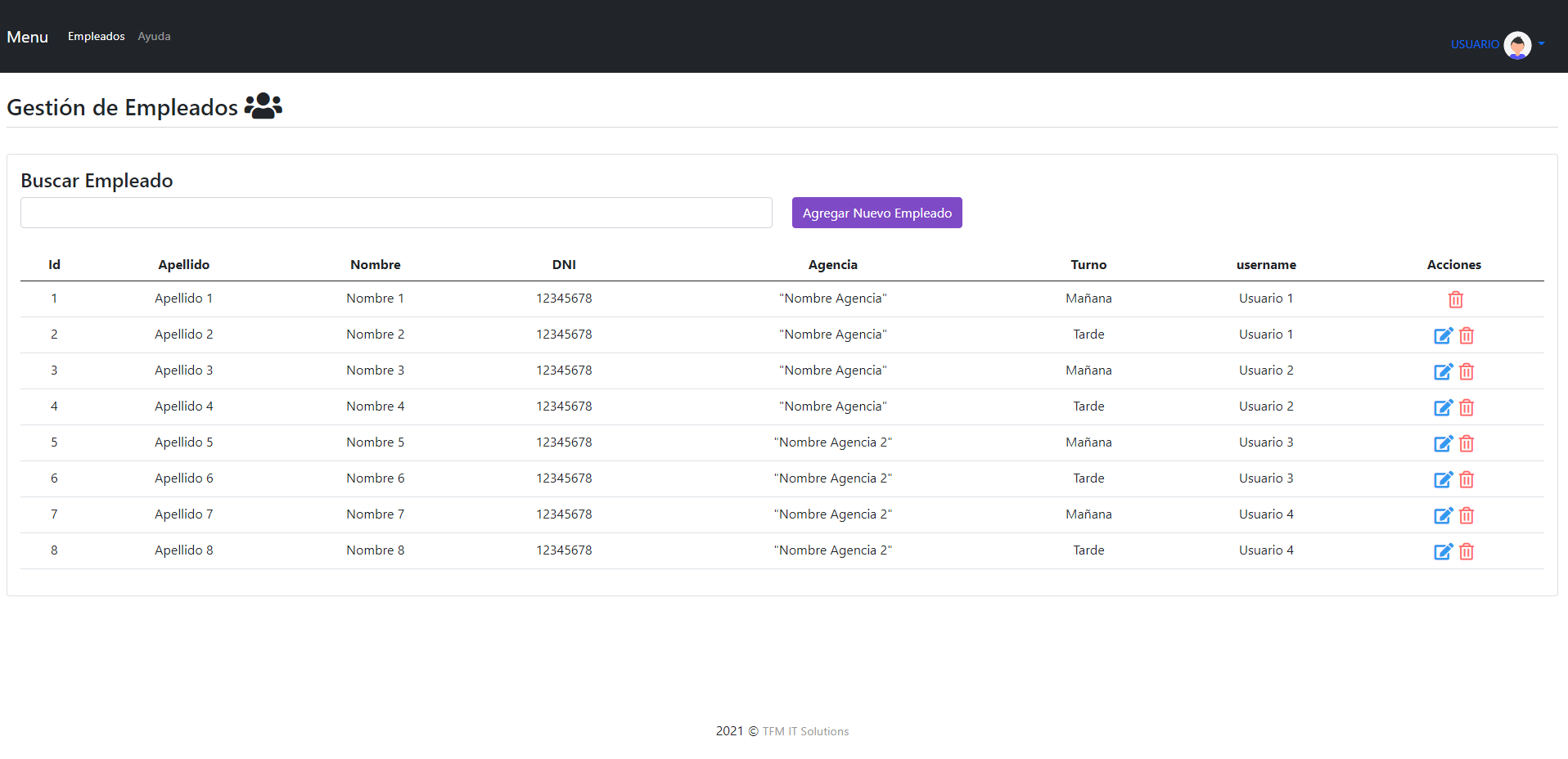Open the Empleados menu item
1568x759 pixels.
96,37
